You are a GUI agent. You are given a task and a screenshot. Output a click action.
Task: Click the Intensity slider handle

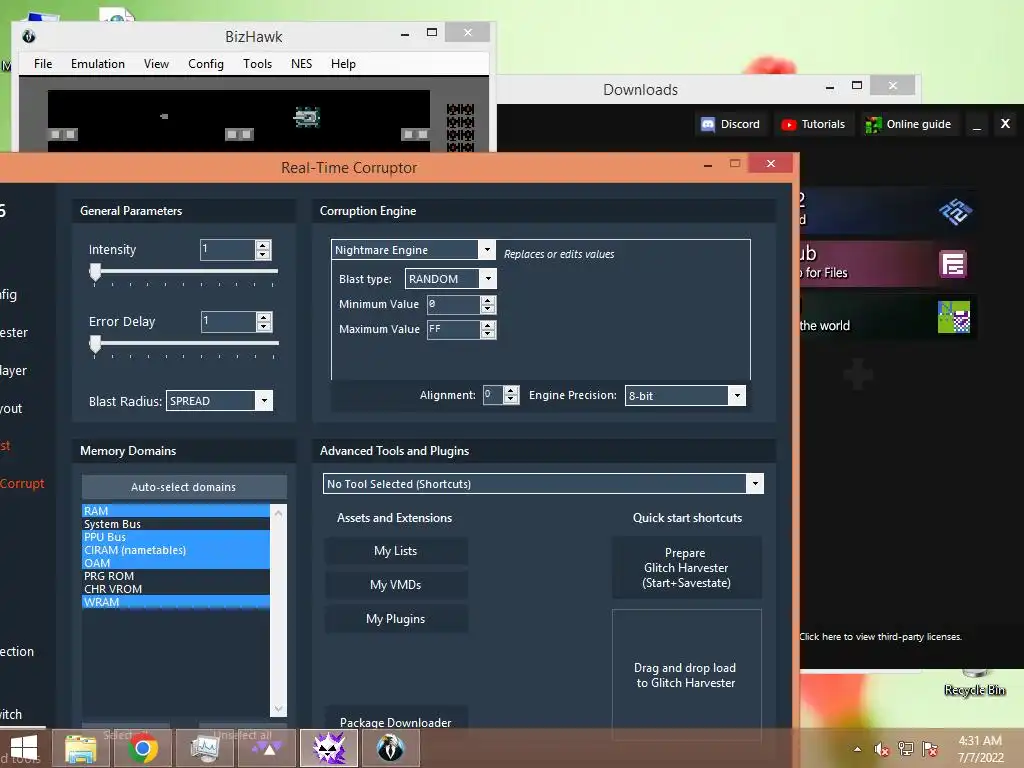point(95,272)
